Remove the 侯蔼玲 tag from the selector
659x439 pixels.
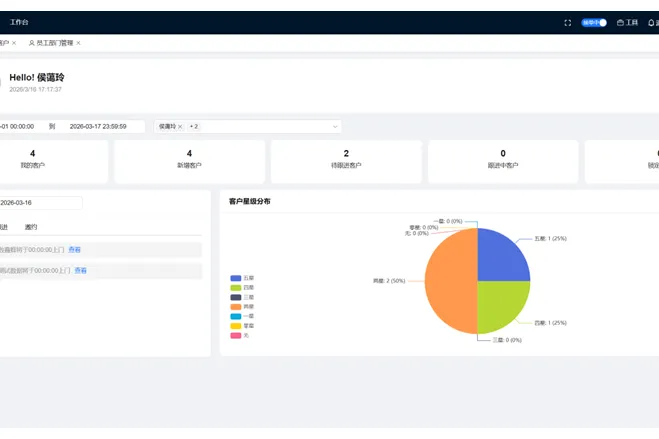click(180, 126)
